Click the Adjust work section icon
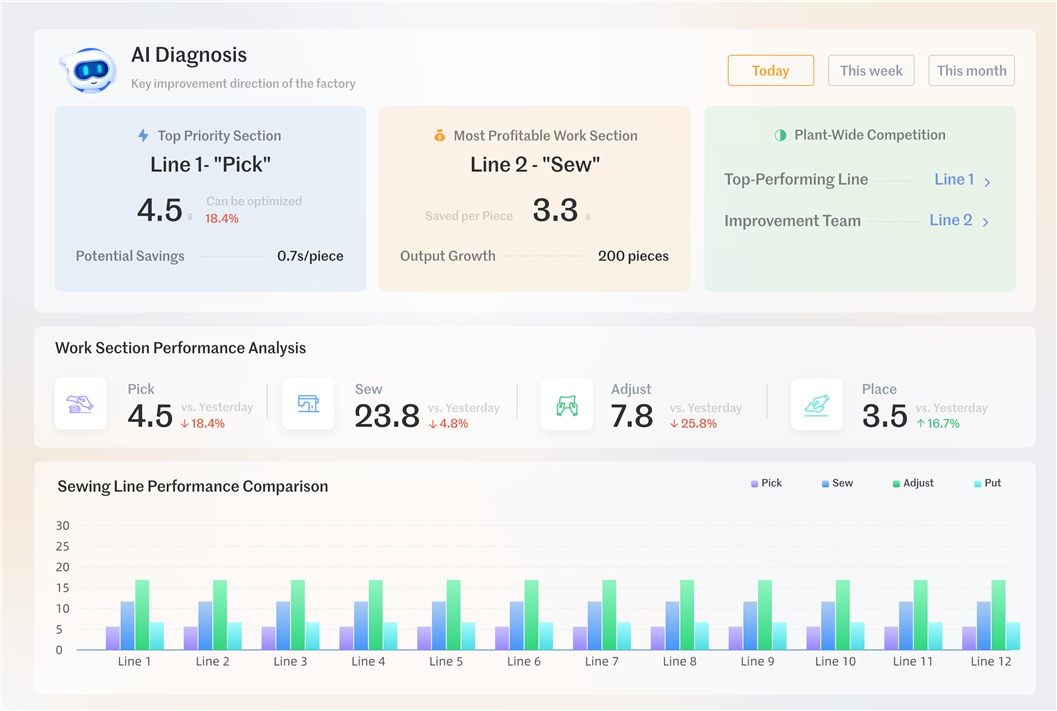 [x=566, y=404]
